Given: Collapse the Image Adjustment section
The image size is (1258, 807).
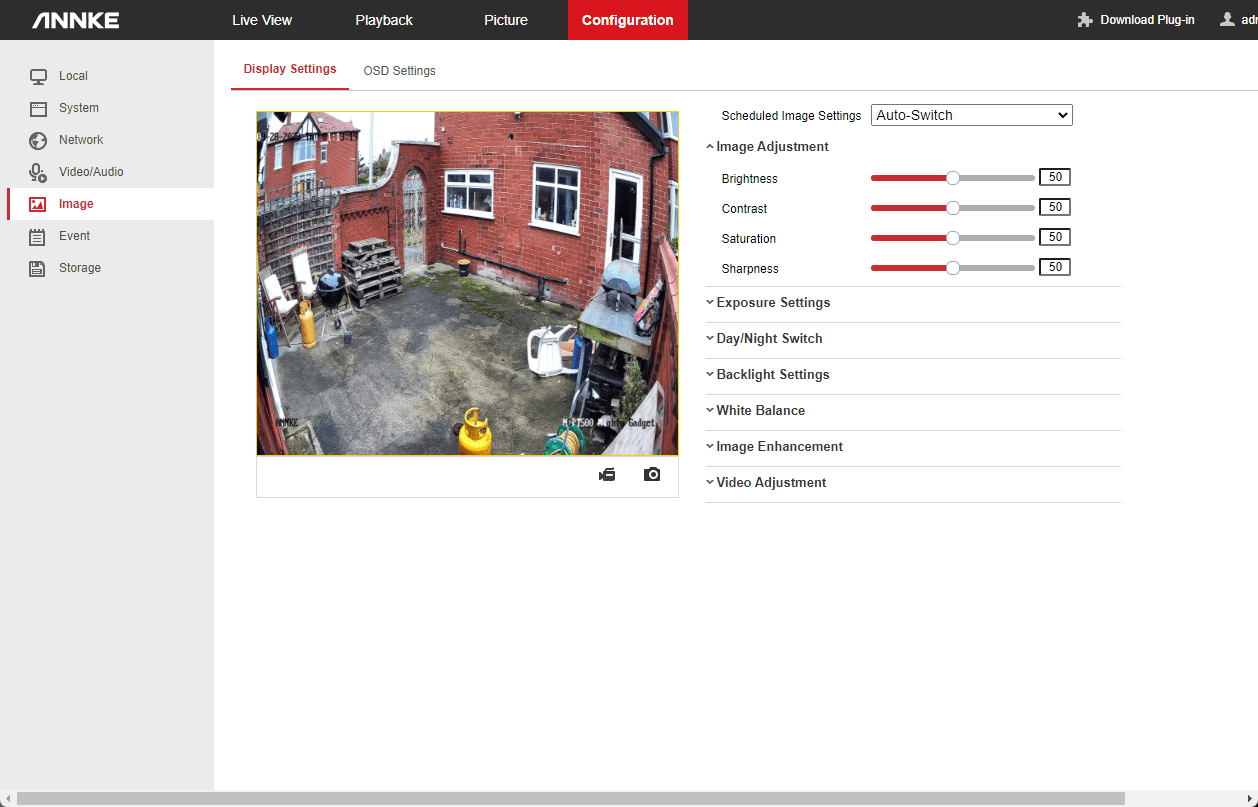Looking at the screenshot, I should point(772,147).
